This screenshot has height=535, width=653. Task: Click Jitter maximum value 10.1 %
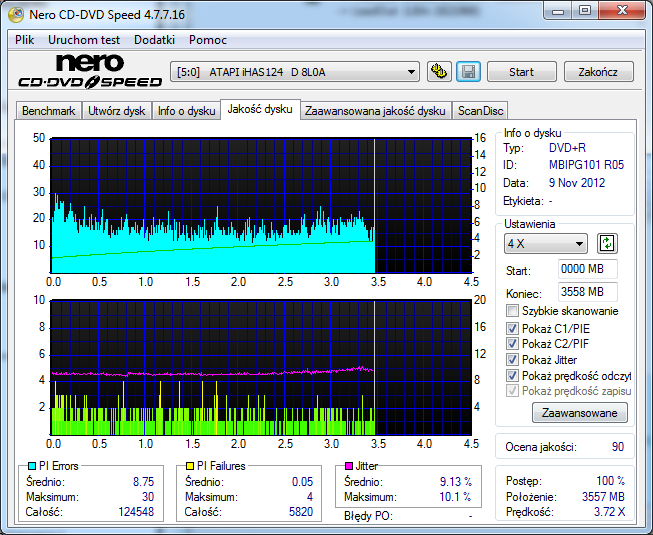456,497
